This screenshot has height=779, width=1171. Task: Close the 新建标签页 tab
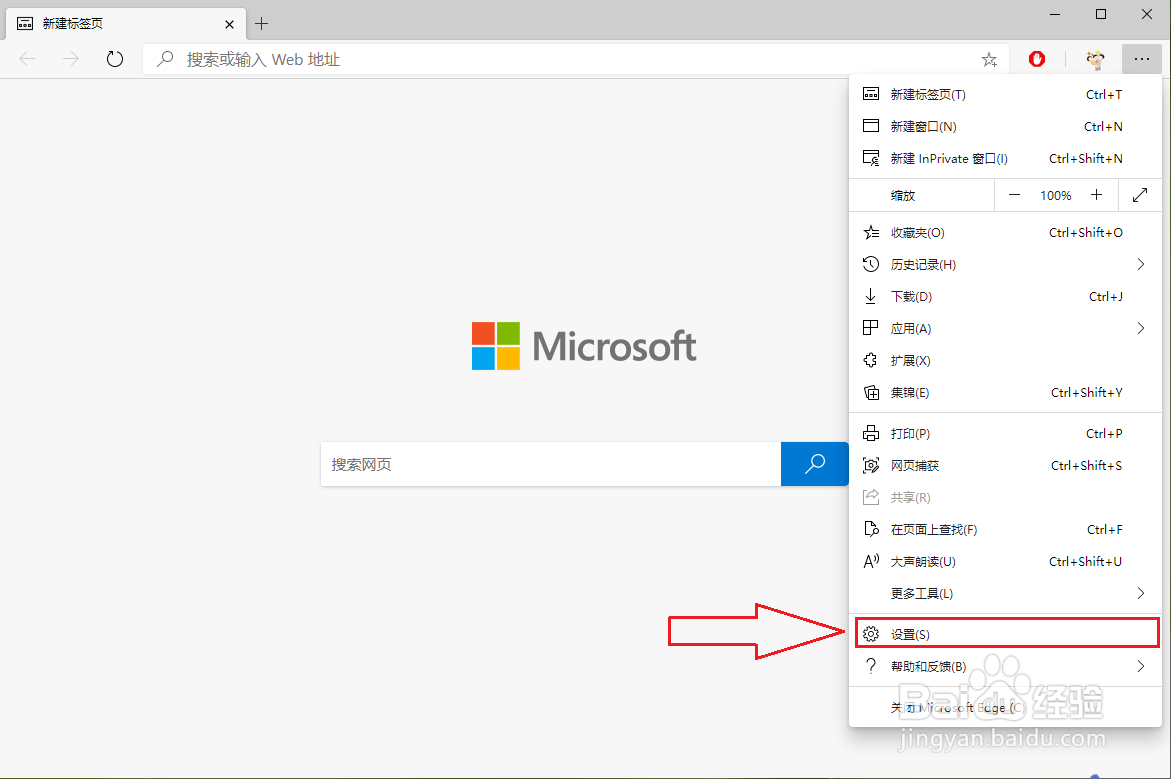(229, 24)
